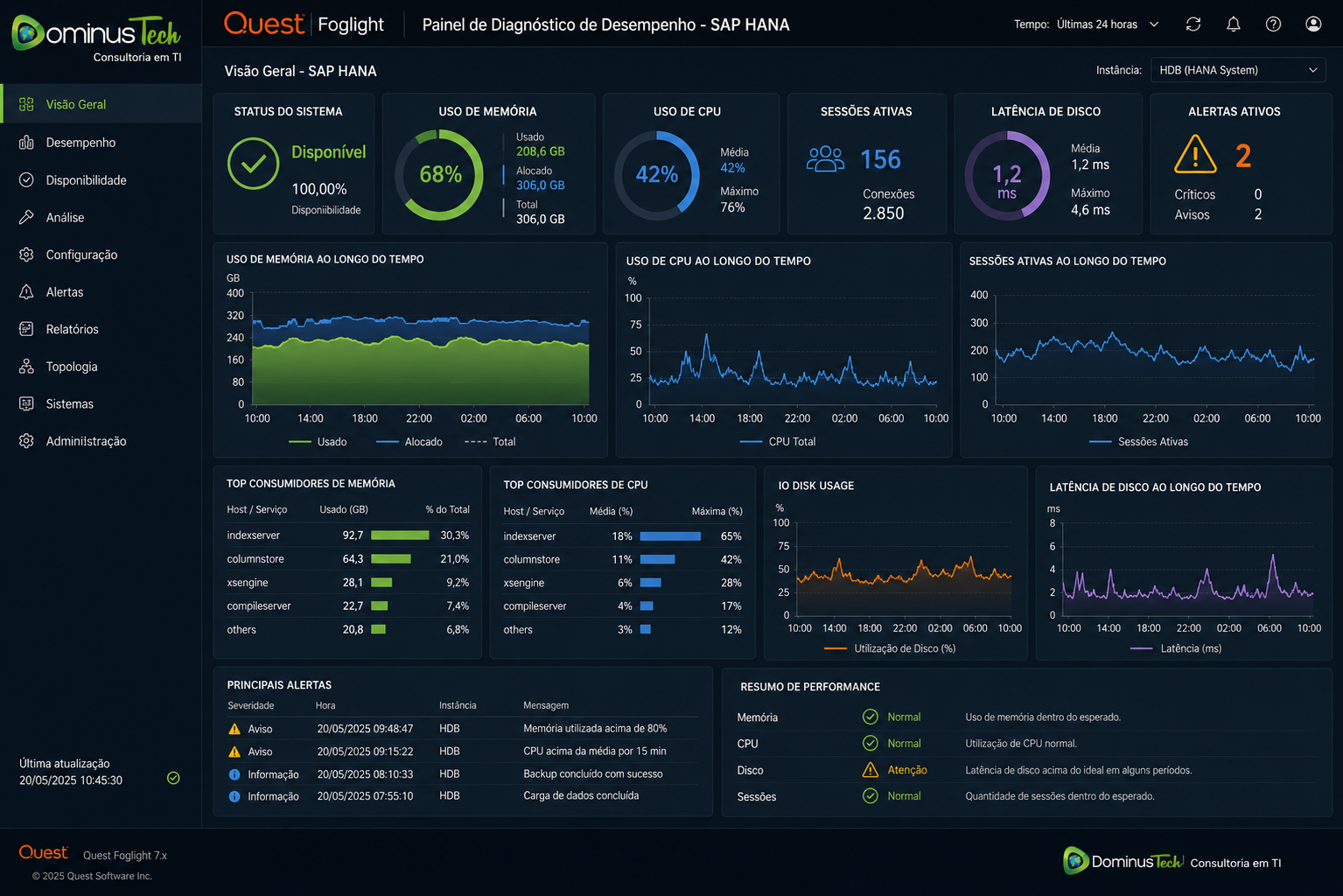Sort by Severidade column header

(x=251, y=705)
